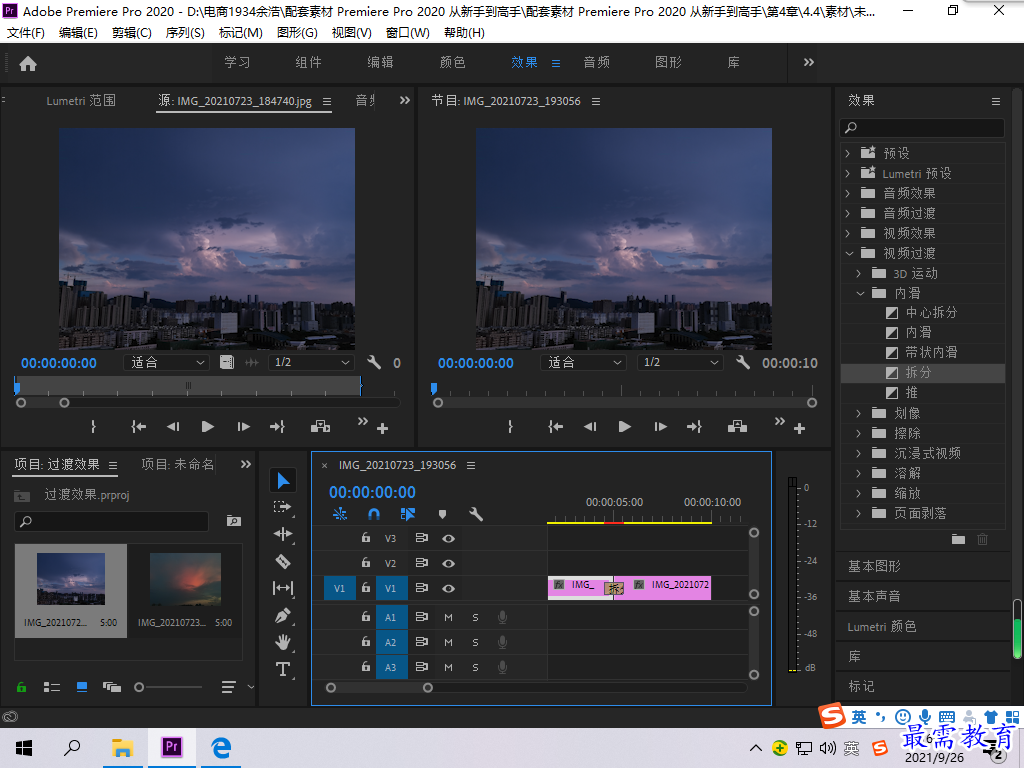Select the Razor tool
Viewport: 1024px width, 768px height.
[x=283, y=562]
